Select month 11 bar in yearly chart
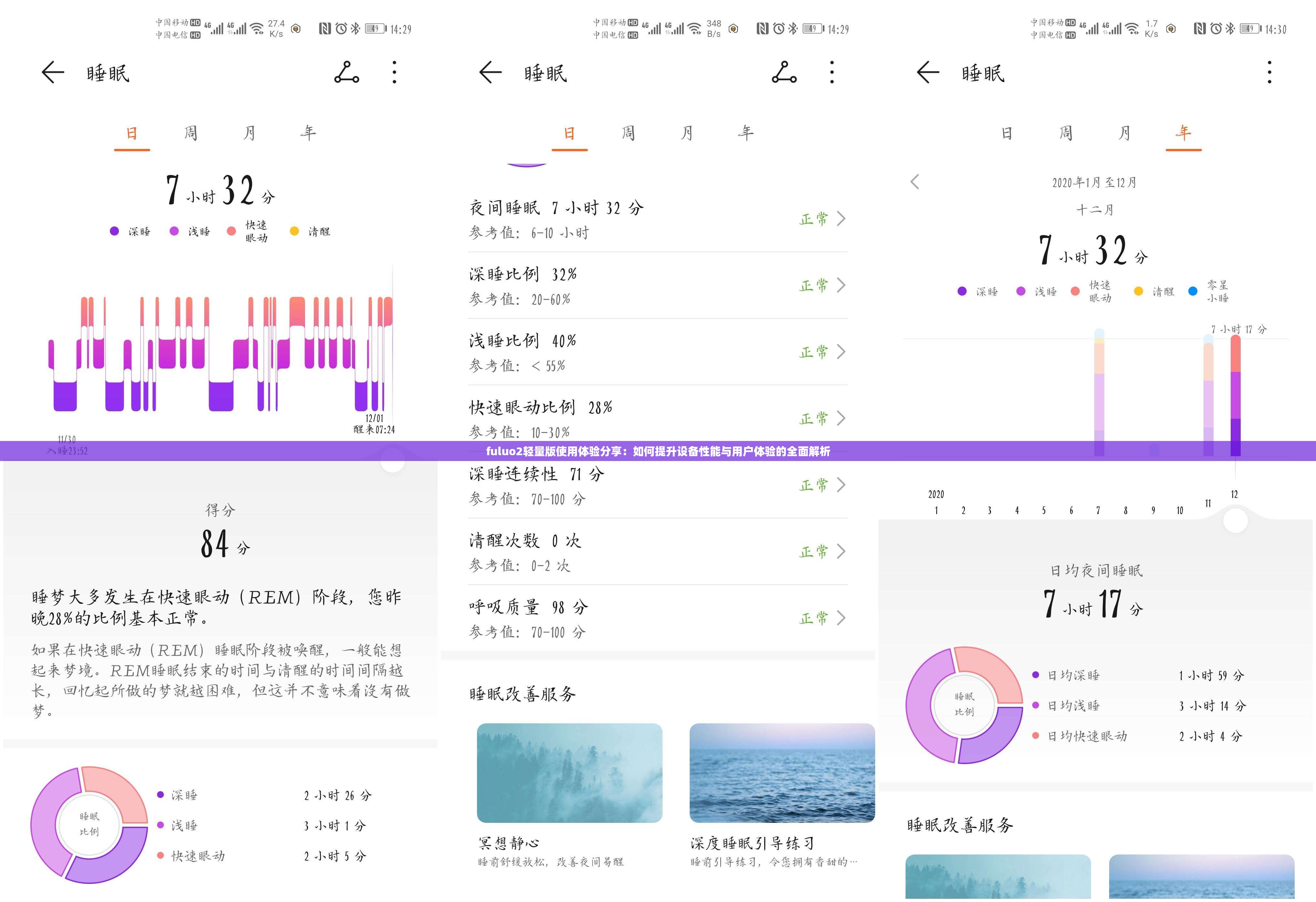Image resolution: width=1316 pixels, height=902 pixels. pyautogui.click(x=1208, y=396)
